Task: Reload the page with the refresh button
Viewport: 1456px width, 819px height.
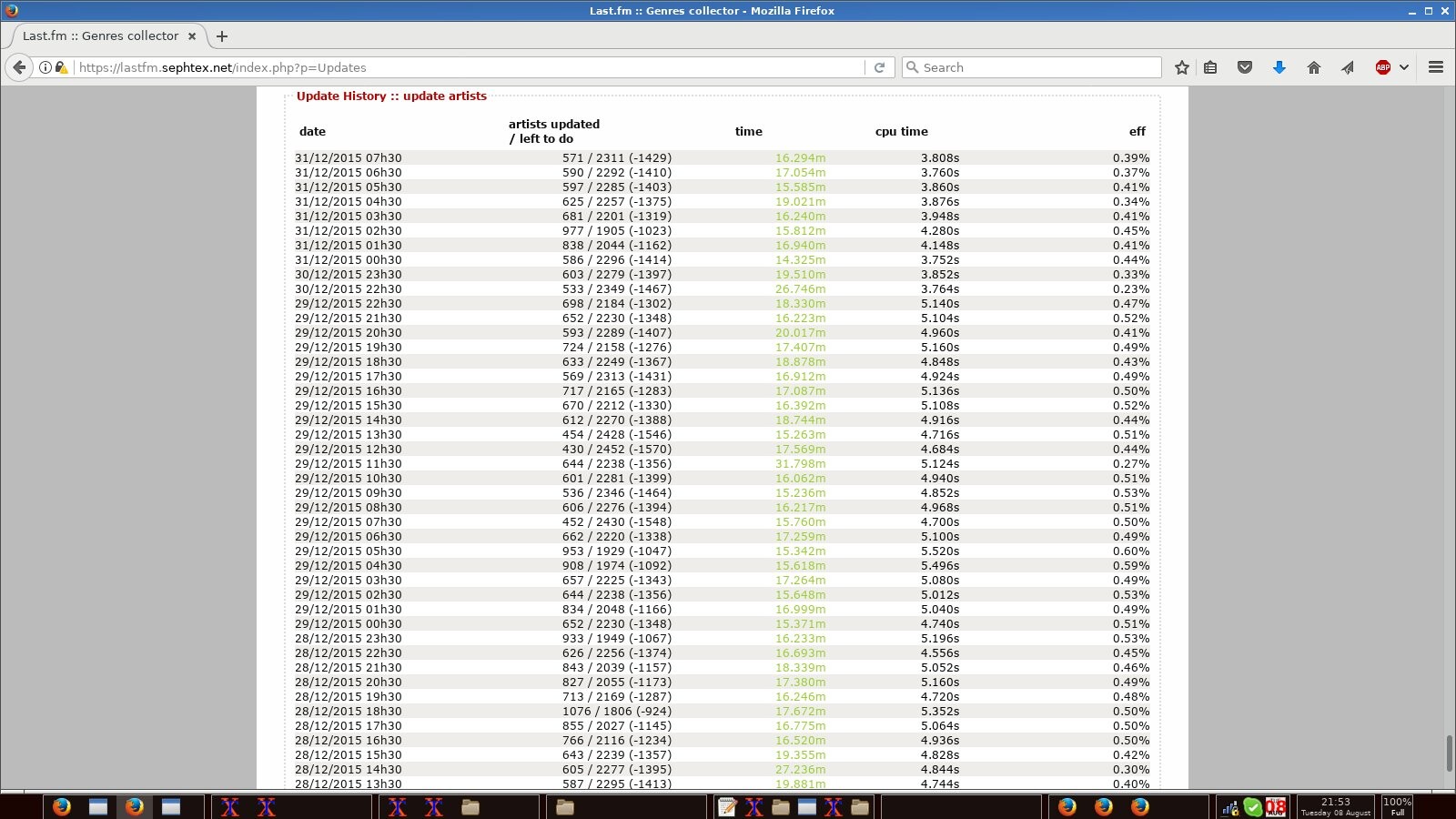Action: tap(879, 67)
